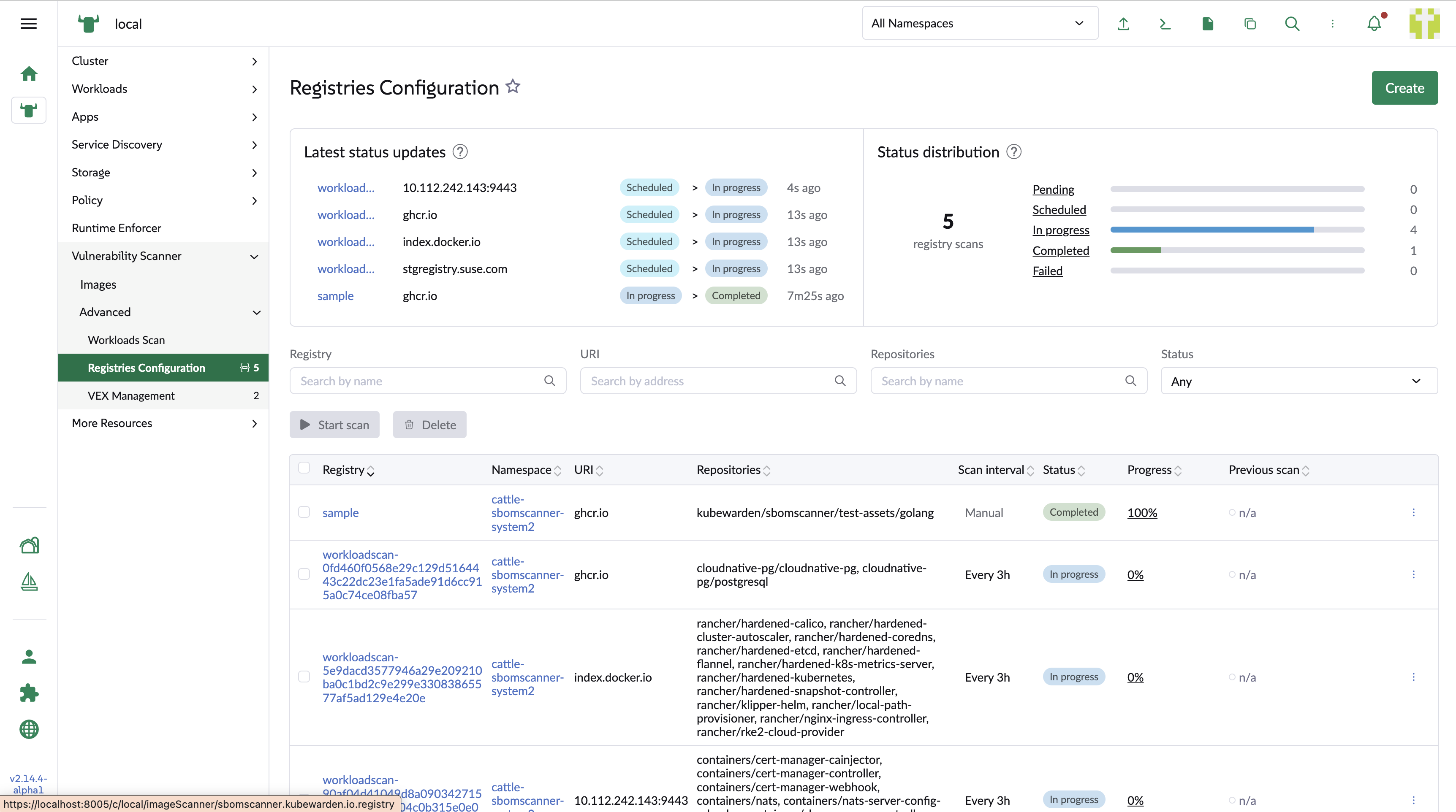Show help for Status distribution
The width and height of the screenshot is (1456, 812).
[x=1013, y=152]
